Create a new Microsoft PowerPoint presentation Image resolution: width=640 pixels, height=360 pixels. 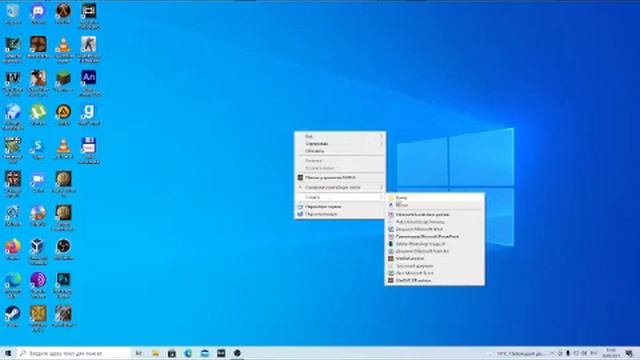coord(435,236)
